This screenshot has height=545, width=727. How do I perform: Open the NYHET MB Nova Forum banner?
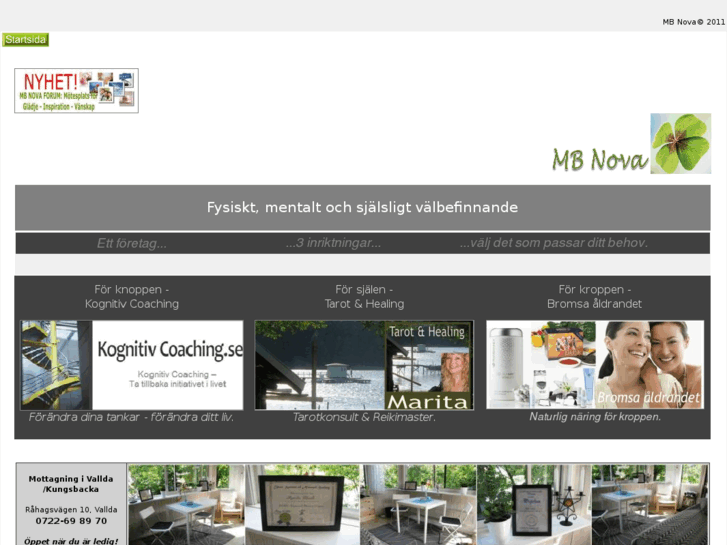coord(77,90)
